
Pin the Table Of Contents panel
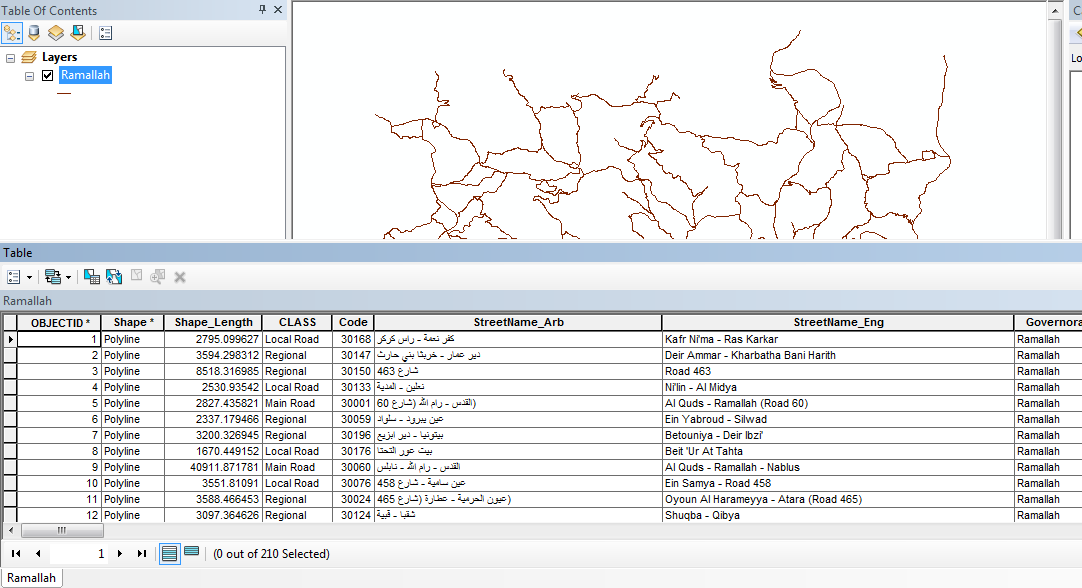(x=262, y=10)
